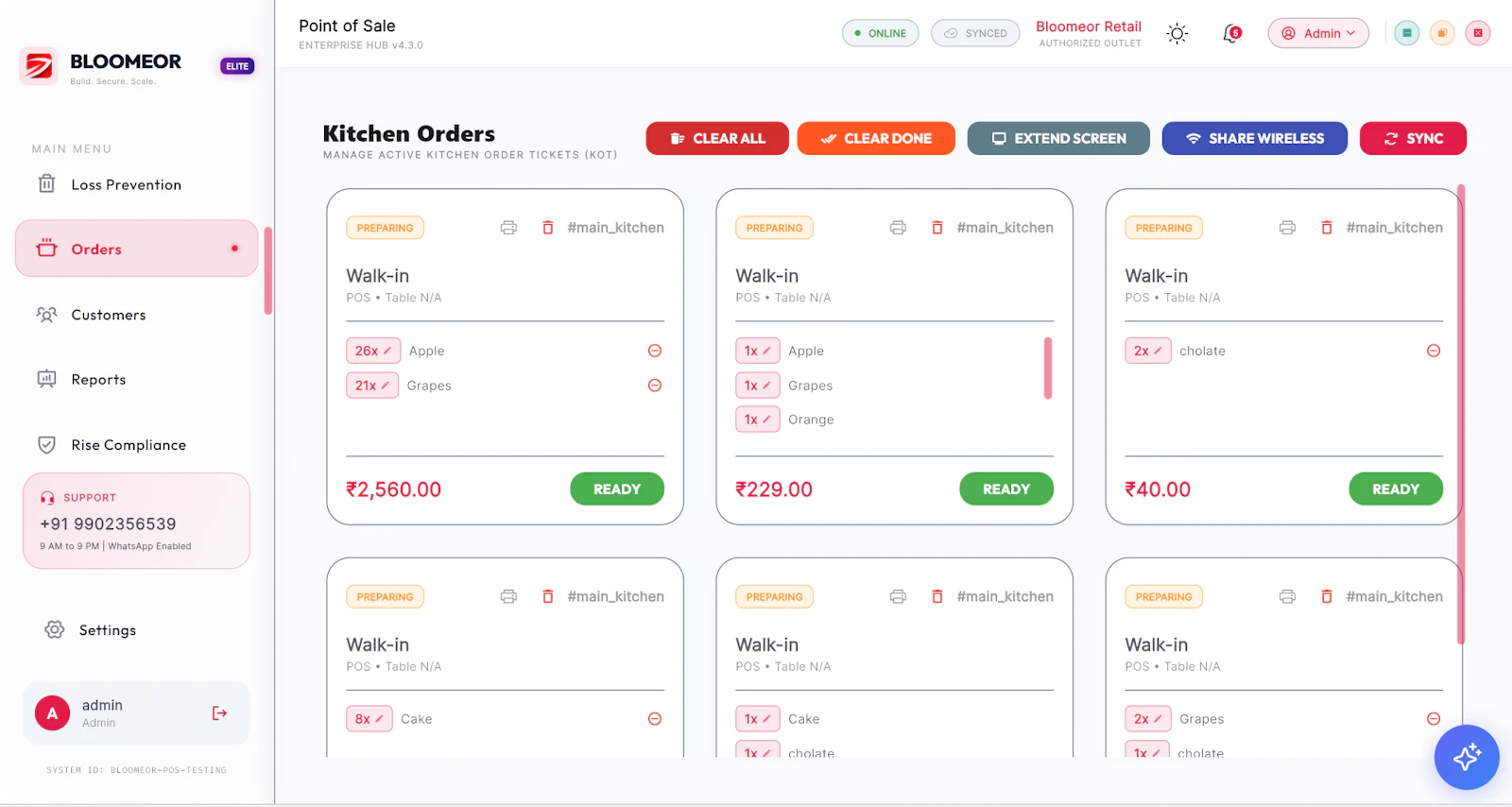Open the Admin dropdown menu
Screen dimensions: 1512x807
[x=1318, y=33]
